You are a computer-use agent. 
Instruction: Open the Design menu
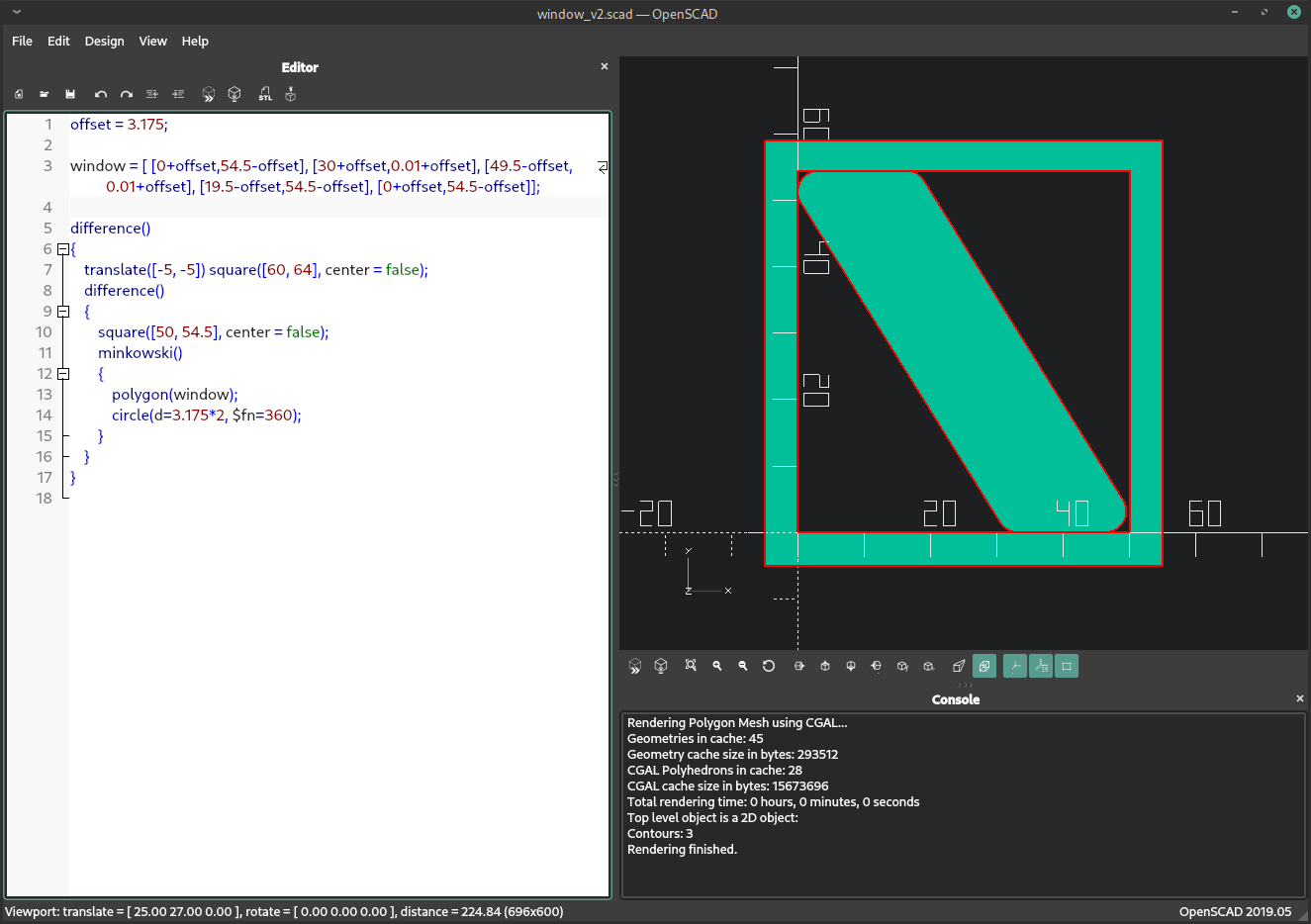pos(104,41)
